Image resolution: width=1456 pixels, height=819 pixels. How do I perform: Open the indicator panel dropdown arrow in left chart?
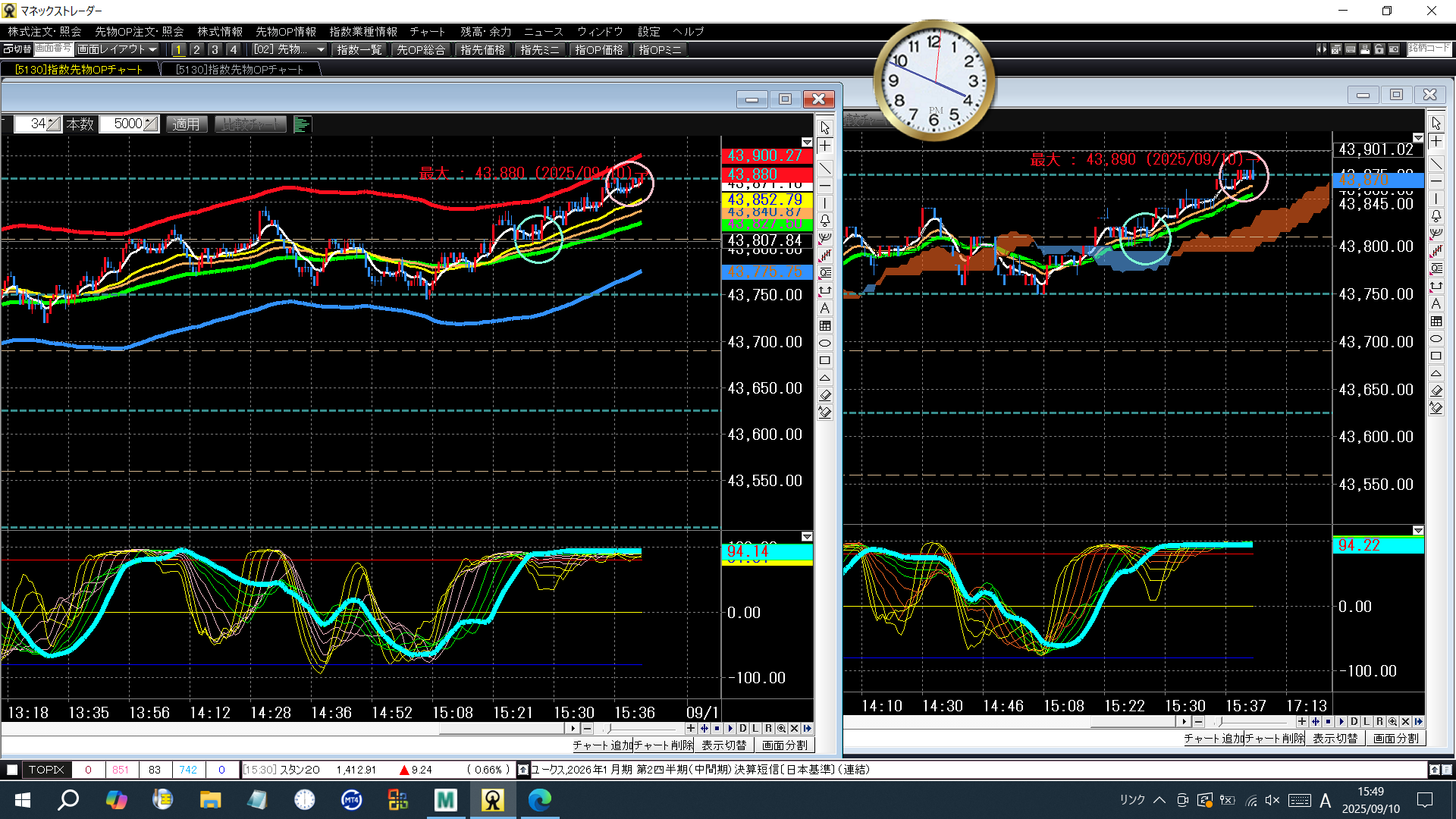click(x=807, y=537)
